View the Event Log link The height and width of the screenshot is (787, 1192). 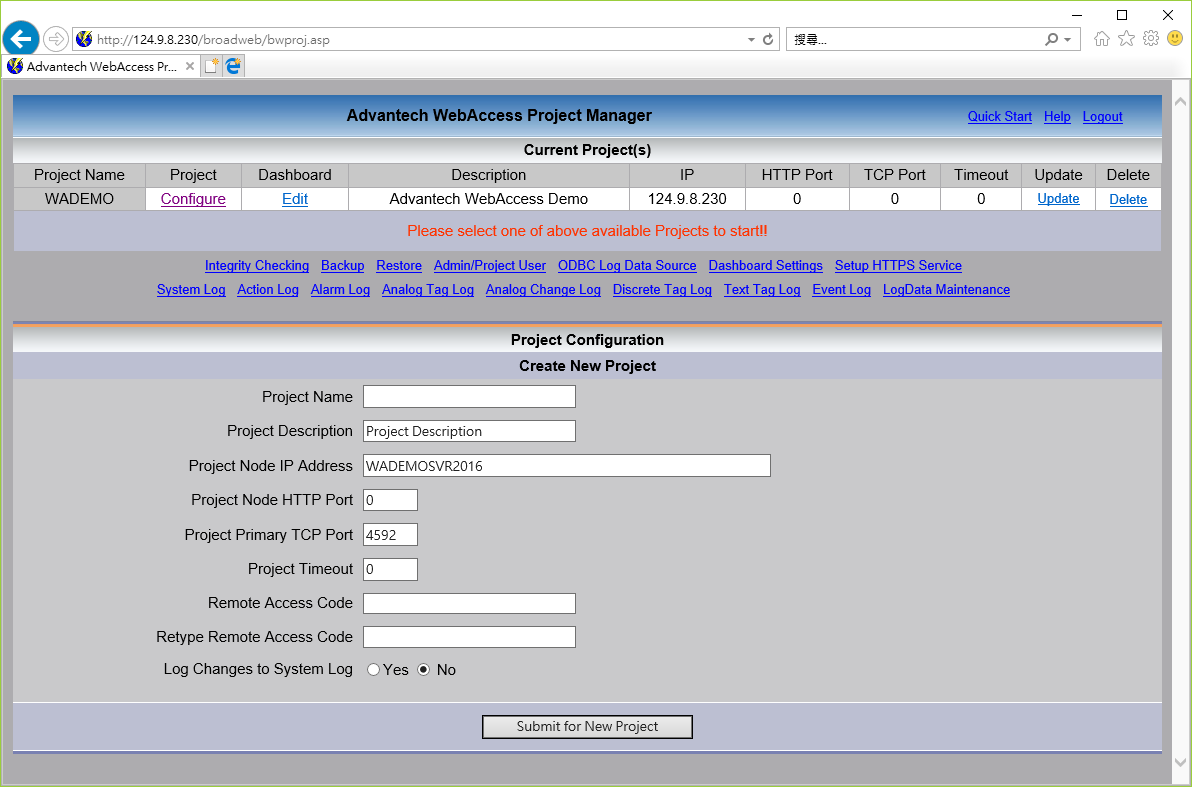(842, 290)
